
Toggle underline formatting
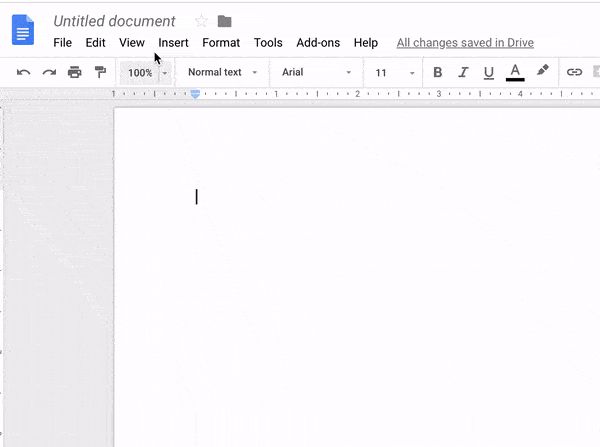click(x=489, y=73)
